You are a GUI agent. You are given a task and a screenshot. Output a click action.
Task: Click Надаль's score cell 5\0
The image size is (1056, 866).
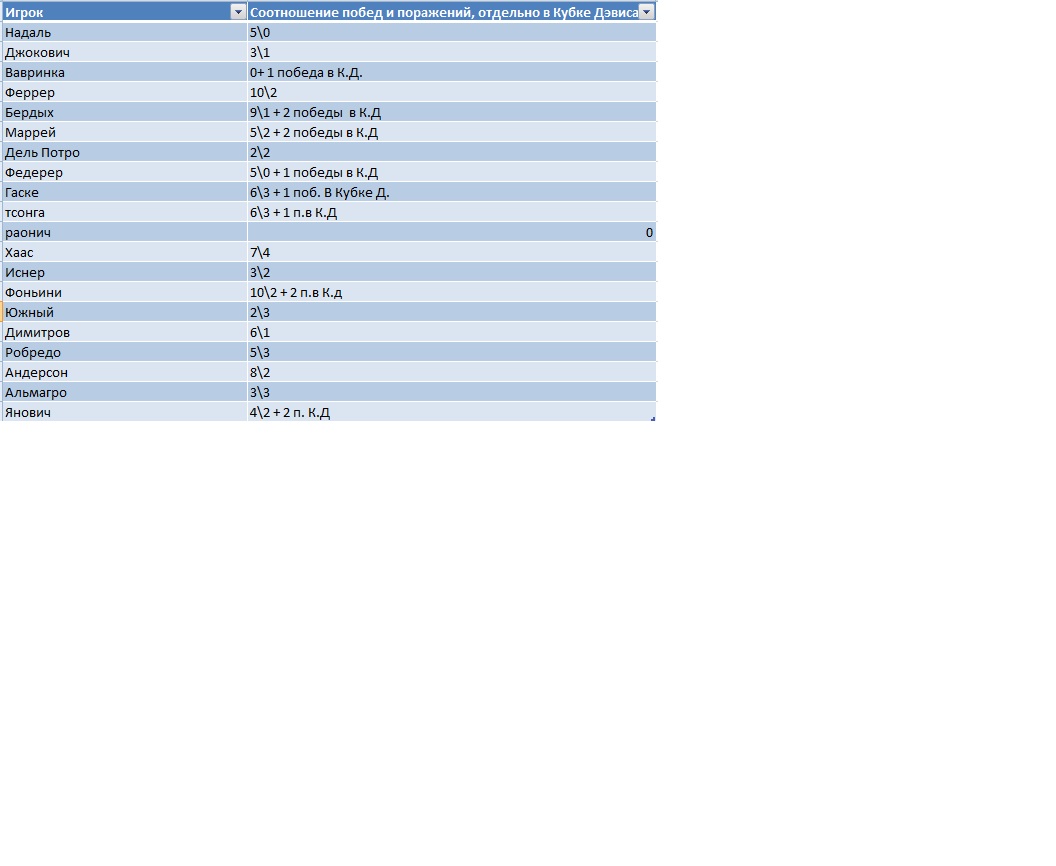coord(451,32)
